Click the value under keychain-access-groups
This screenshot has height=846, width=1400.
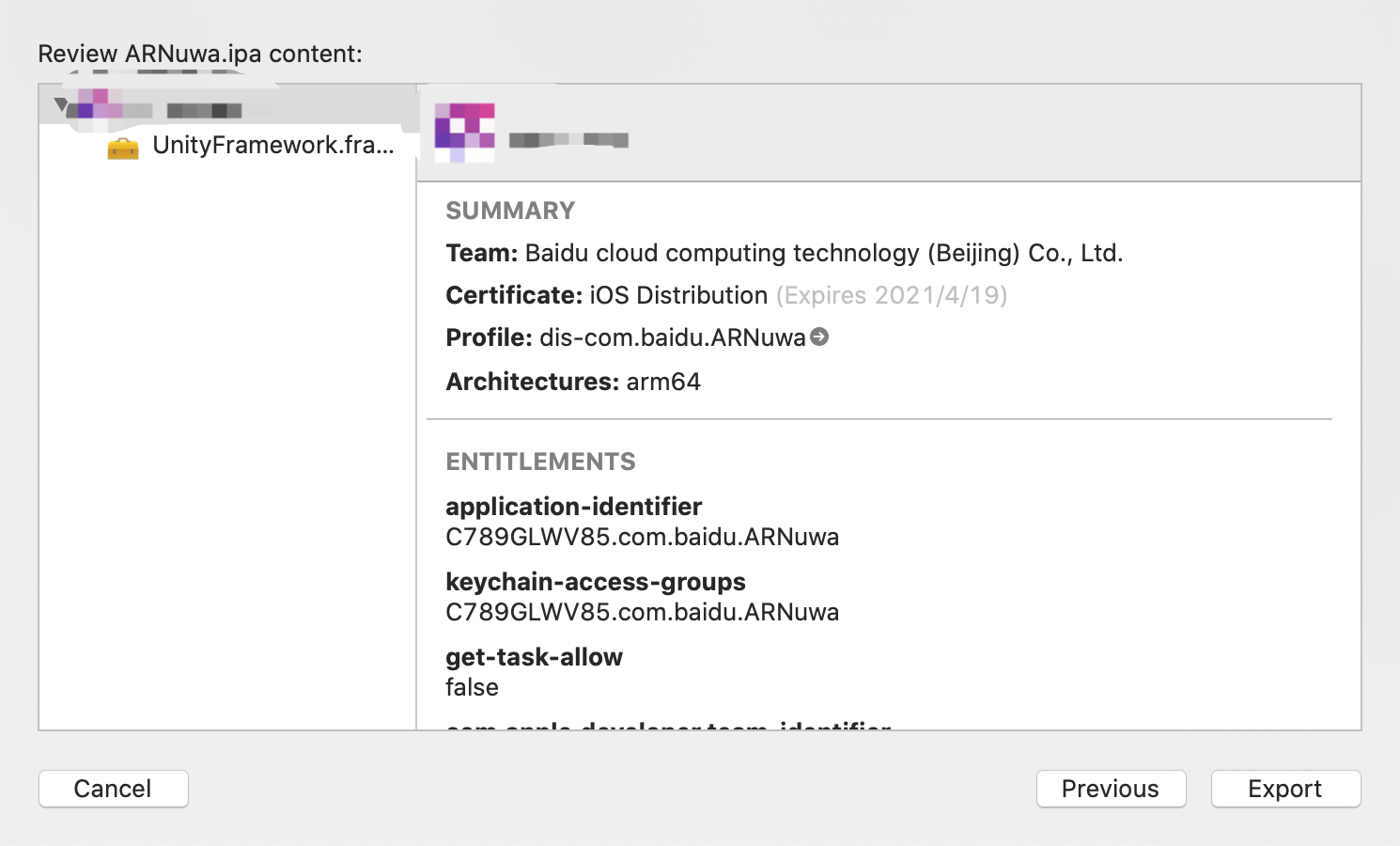[643, 612]
